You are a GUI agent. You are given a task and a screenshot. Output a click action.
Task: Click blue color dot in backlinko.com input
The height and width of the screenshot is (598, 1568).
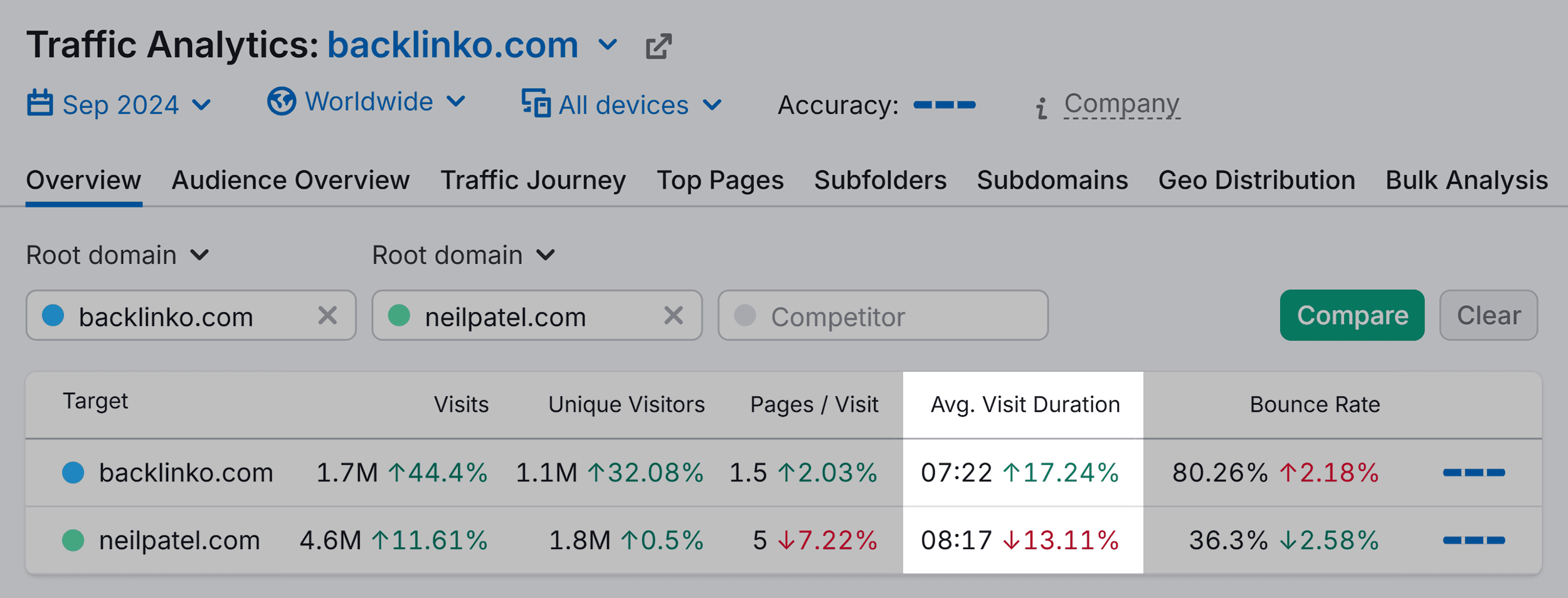click(x=53, y=315)
